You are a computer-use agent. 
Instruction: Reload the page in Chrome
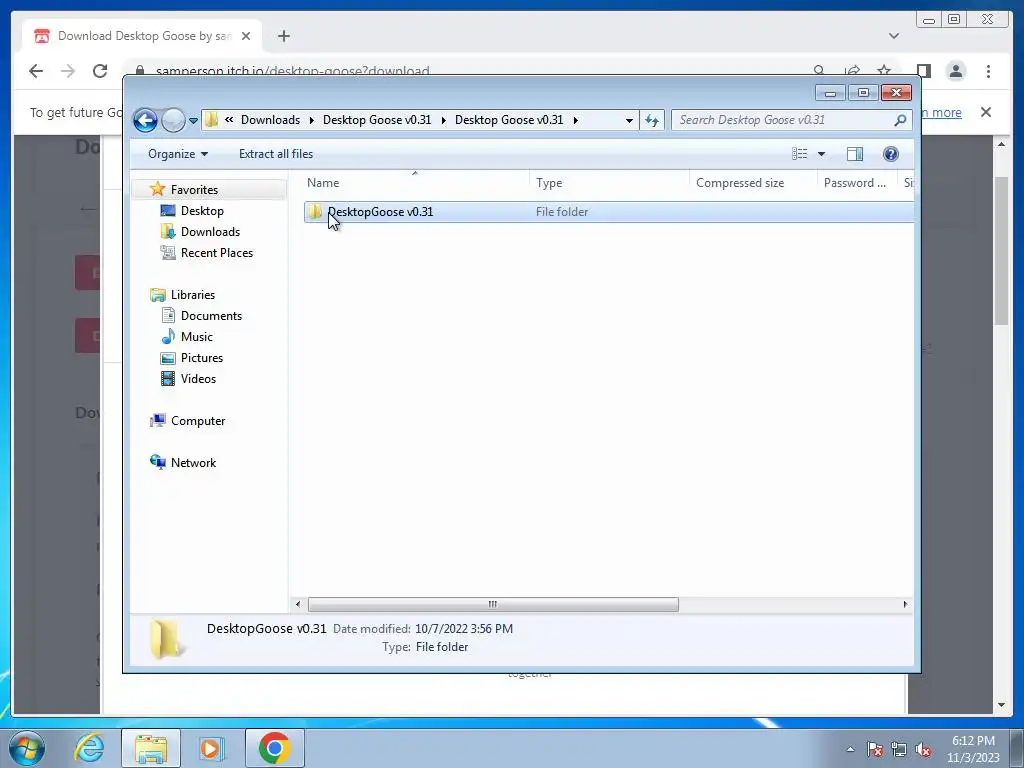pyautogui.click(x=100, y=71)
